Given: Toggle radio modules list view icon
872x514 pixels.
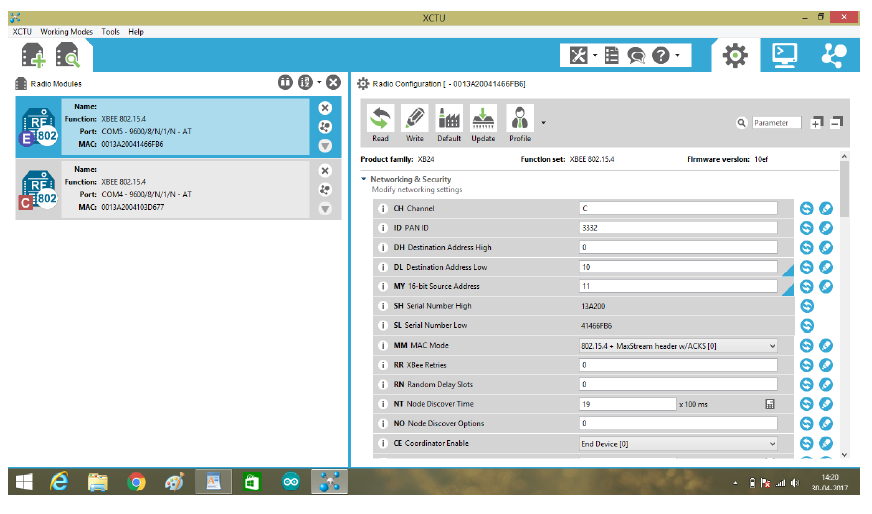Looking at the screenshot, I should [x=285, y=83].
